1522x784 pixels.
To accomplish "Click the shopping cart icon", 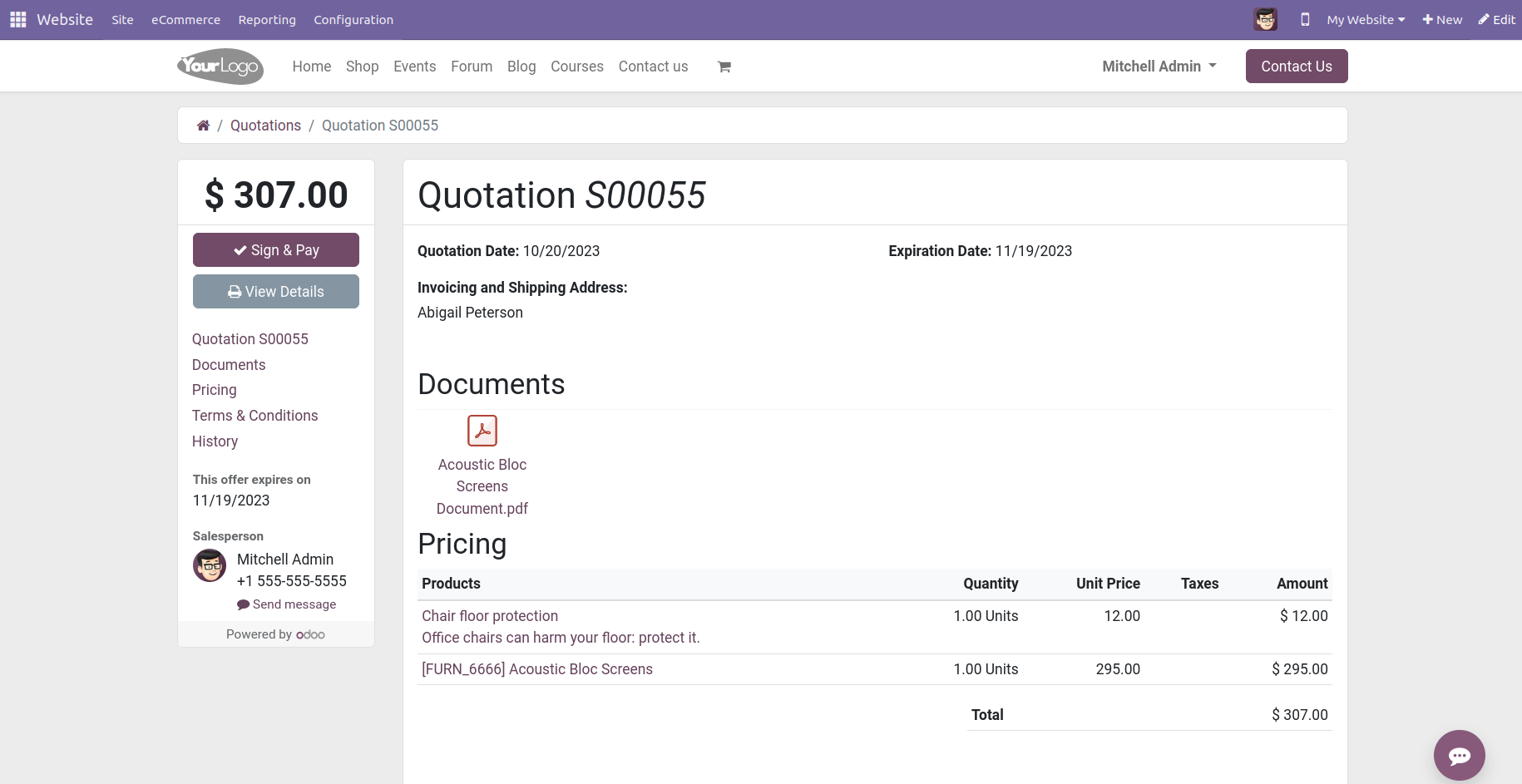I will click(x=724, y=67).
